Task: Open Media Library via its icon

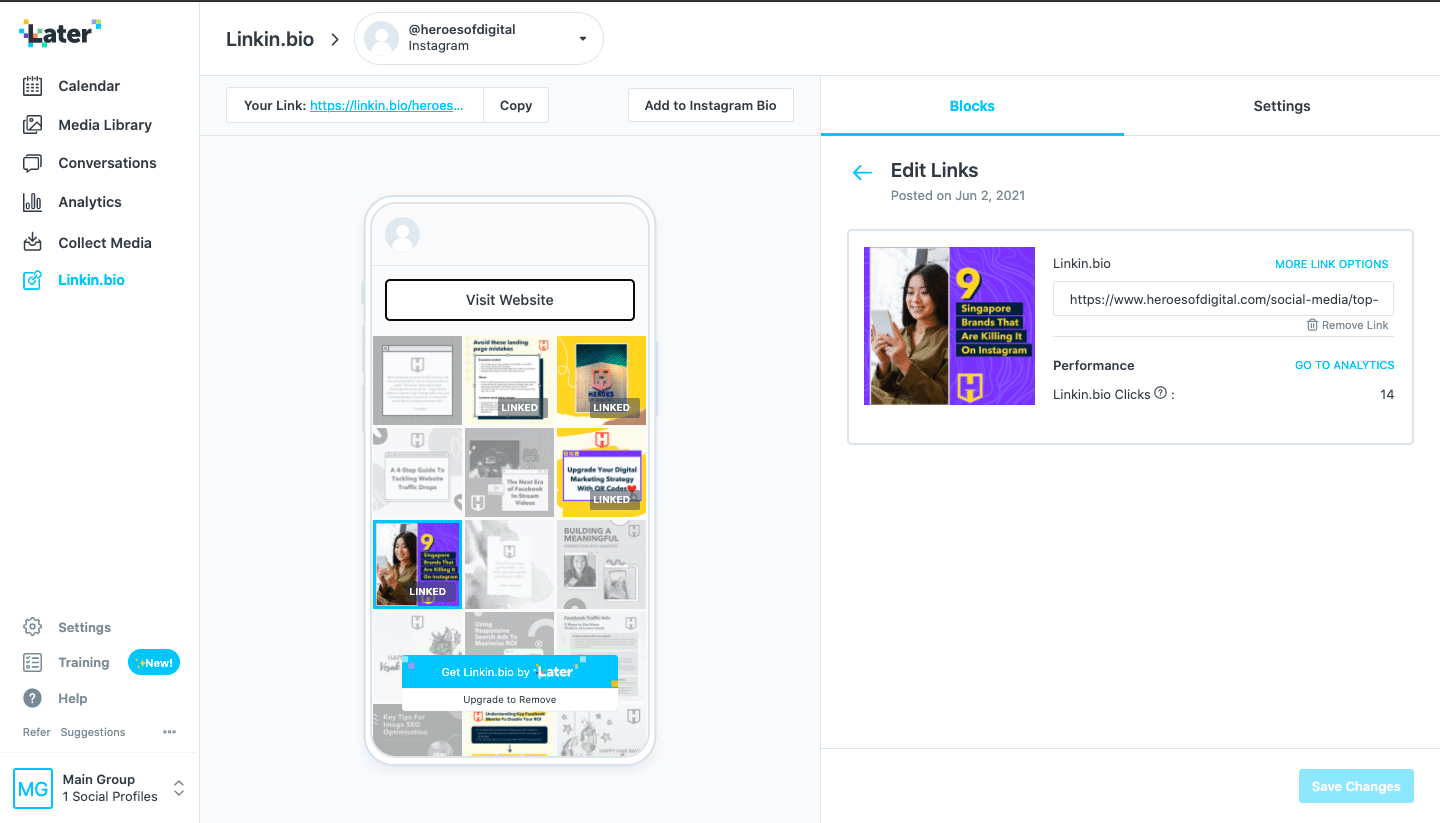Action: click(33, 125)
